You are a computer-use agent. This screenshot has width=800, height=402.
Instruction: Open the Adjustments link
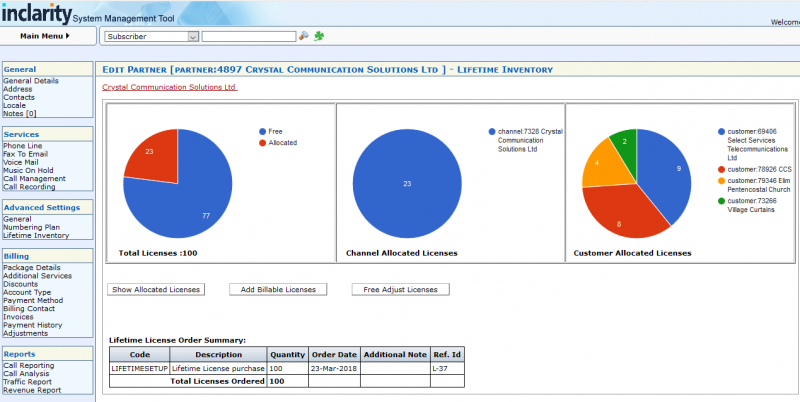[x=26, y=333]
